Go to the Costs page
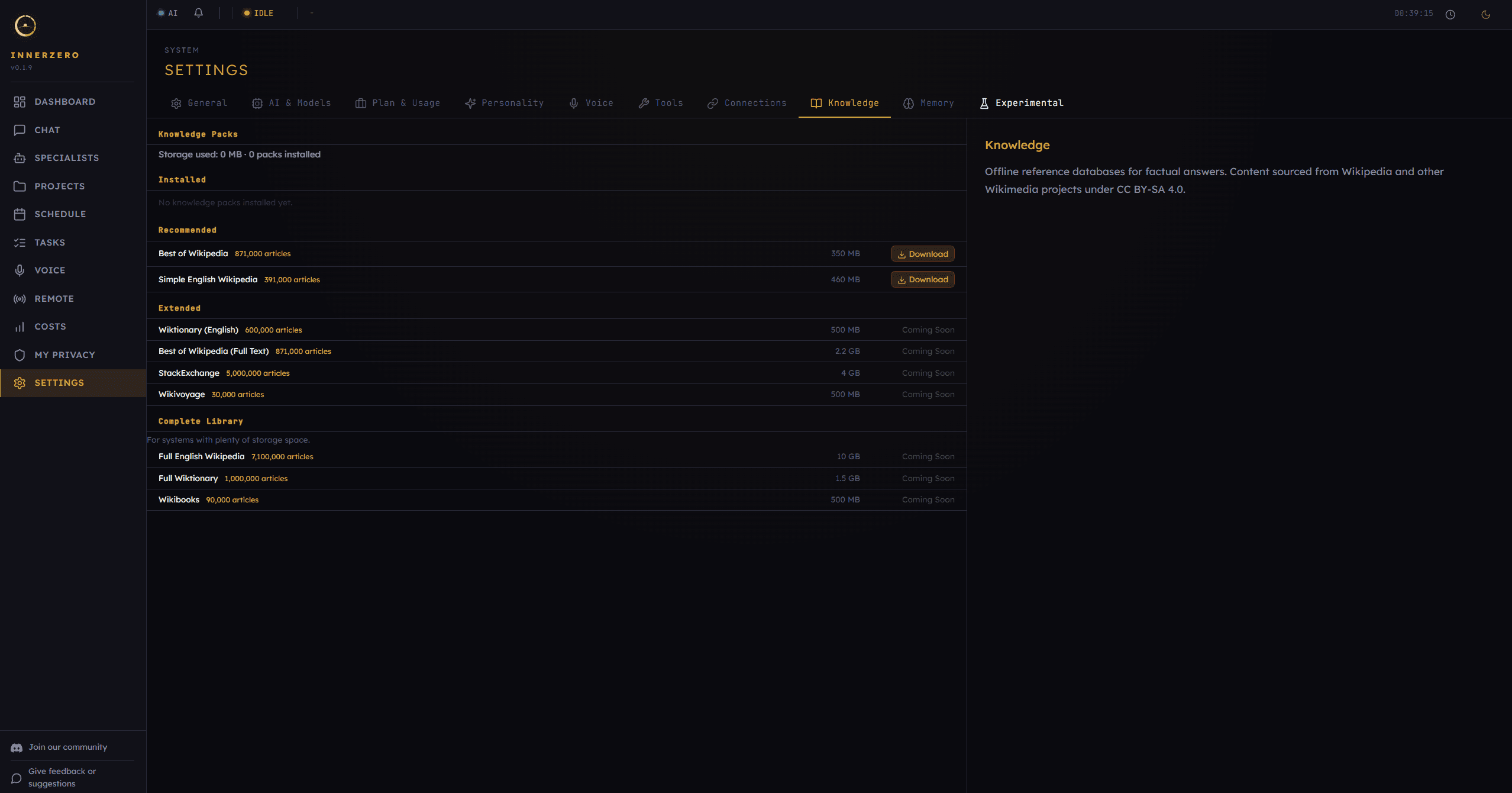Image resolution: width=1512 pixels, height=793 pixels. click(x=50, y=327)
